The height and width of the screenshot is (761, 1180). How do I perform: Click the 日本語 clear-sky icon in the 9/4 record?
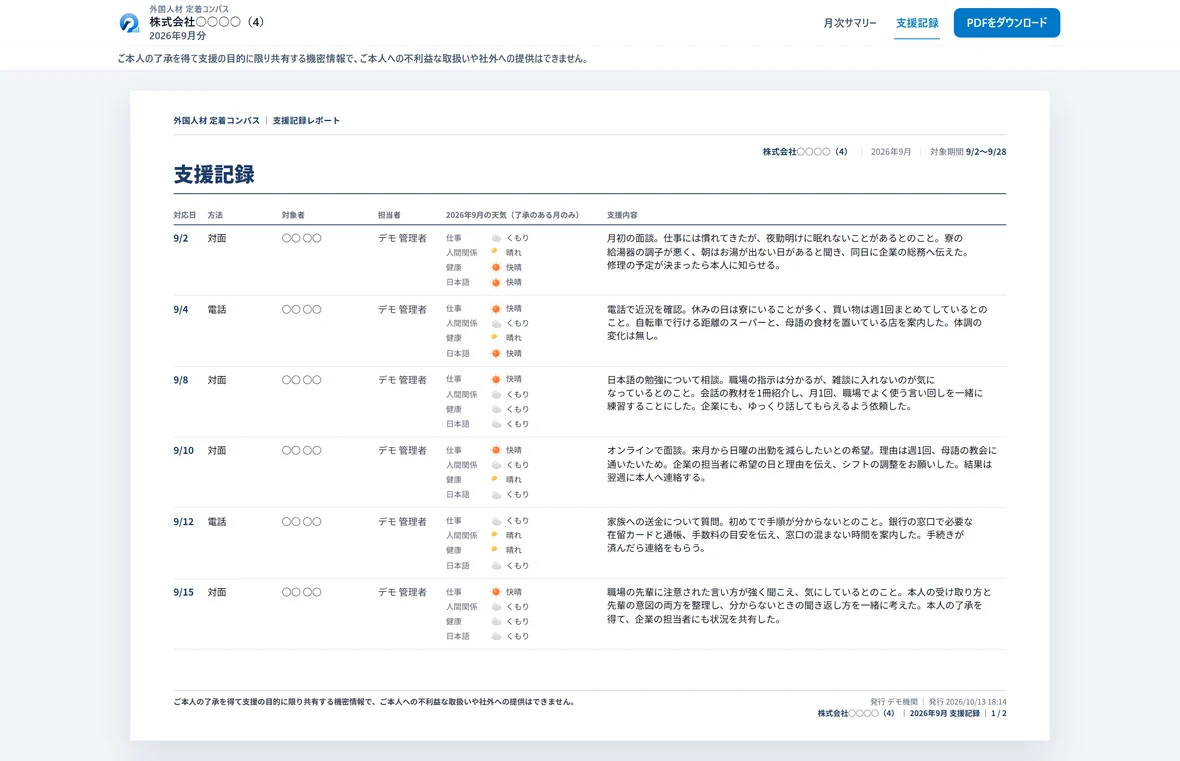[496, 353]
